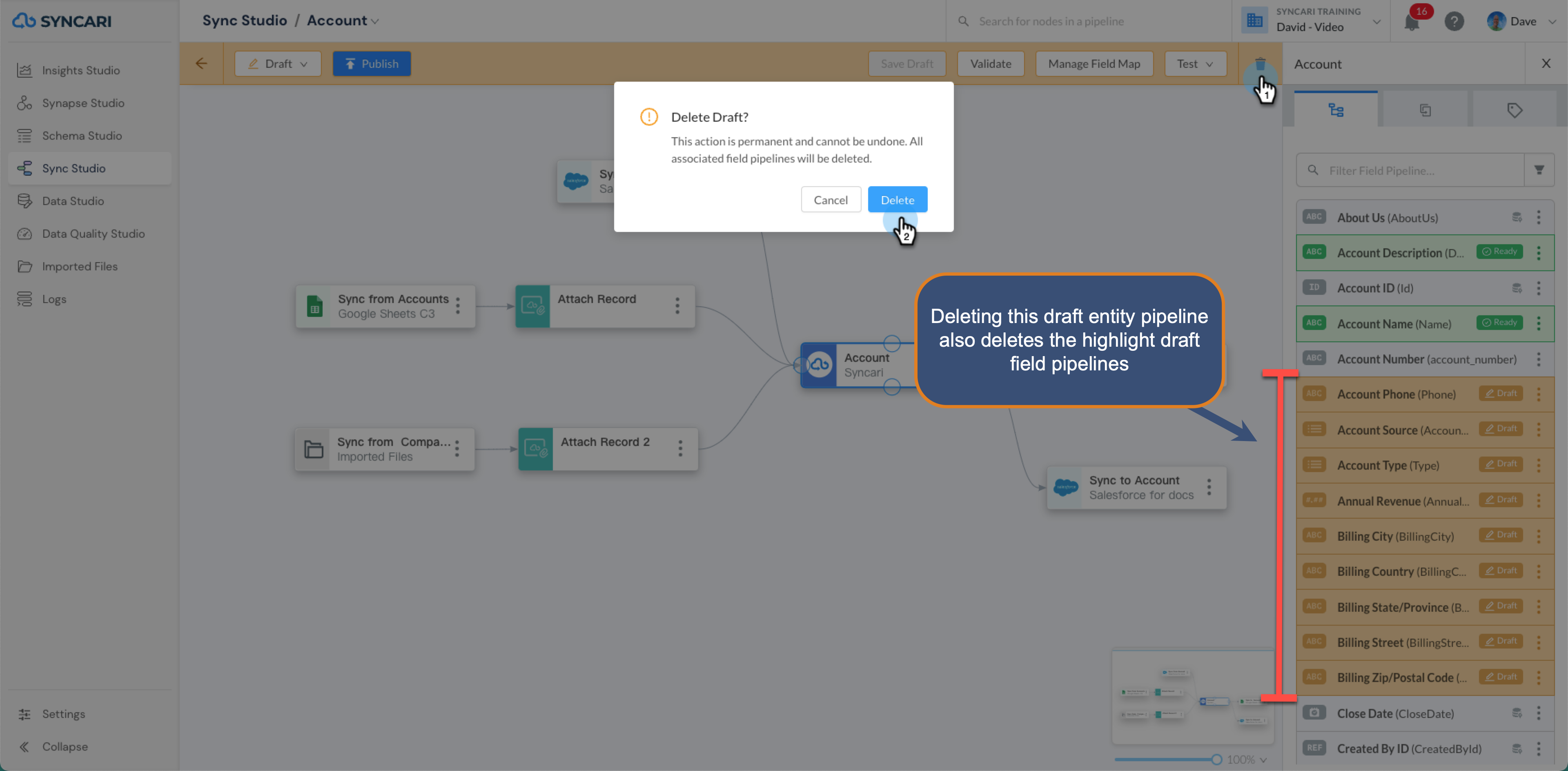
Task: Cancel the Delete Draft dialog
Action: tap(830, 200)
